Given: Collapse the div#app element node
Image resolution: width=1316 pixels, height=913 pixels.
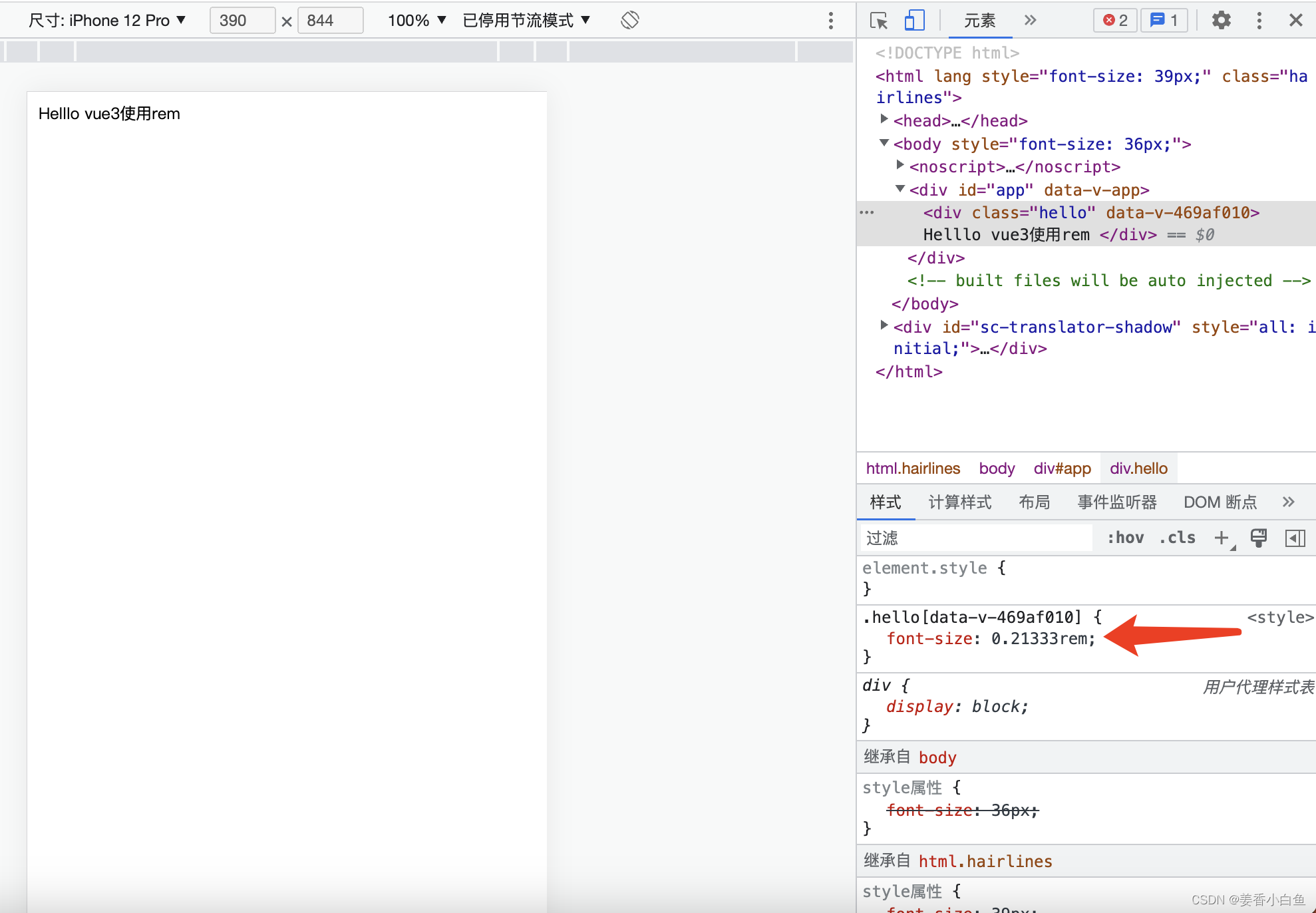Looking at the screenshot, I should 900,189.
